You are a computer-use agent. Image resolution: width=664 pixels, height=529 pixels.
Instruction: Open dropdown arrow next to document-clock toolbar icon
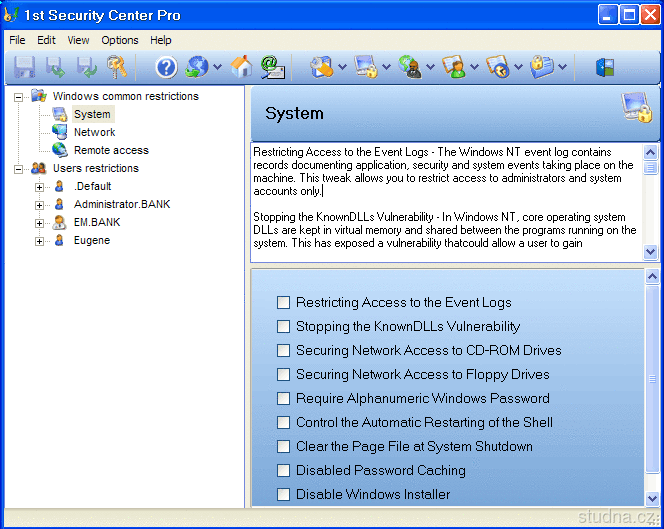(519, 67)
